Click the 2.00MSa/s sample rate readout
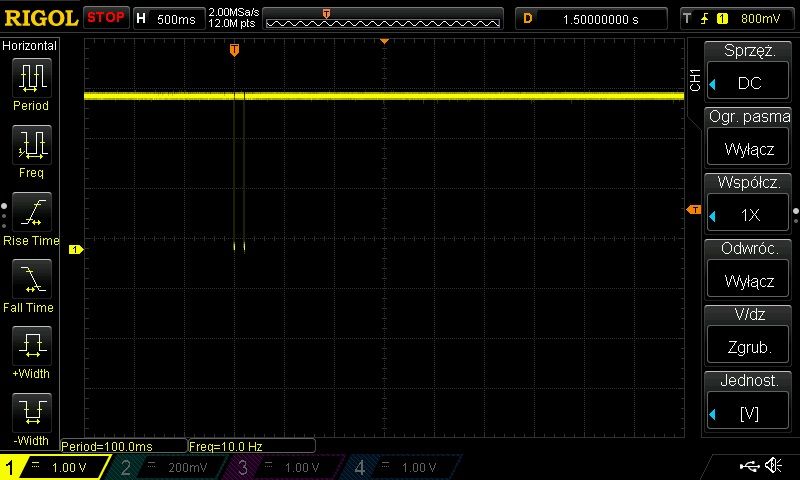This screenshot has height=480, width=800. click(x=234, y=12)
